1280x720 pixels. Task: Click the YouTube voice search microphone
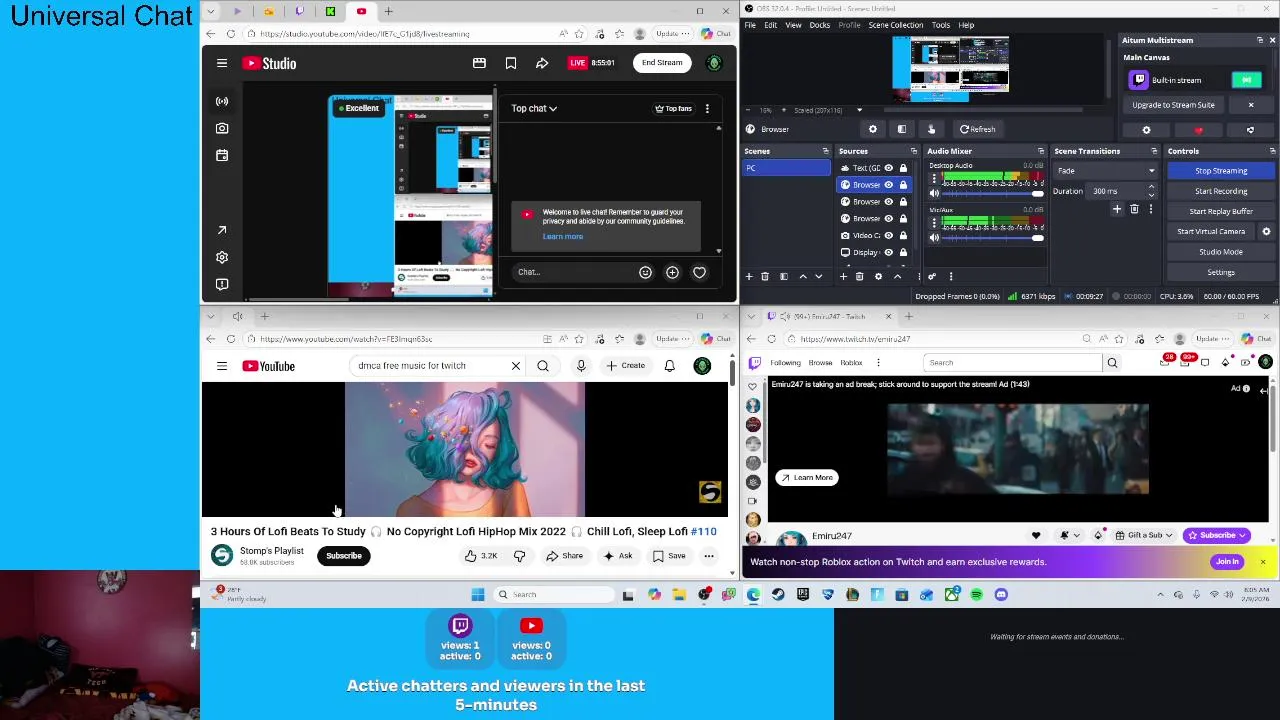click(x=581, y=366)
